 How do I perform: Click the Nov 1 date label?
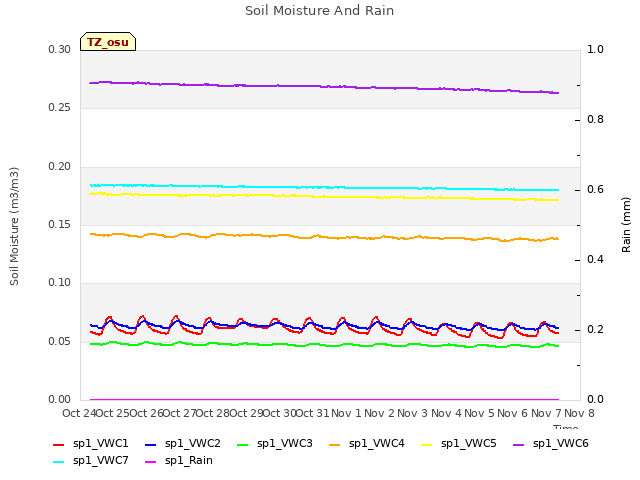tap(346, 413)
